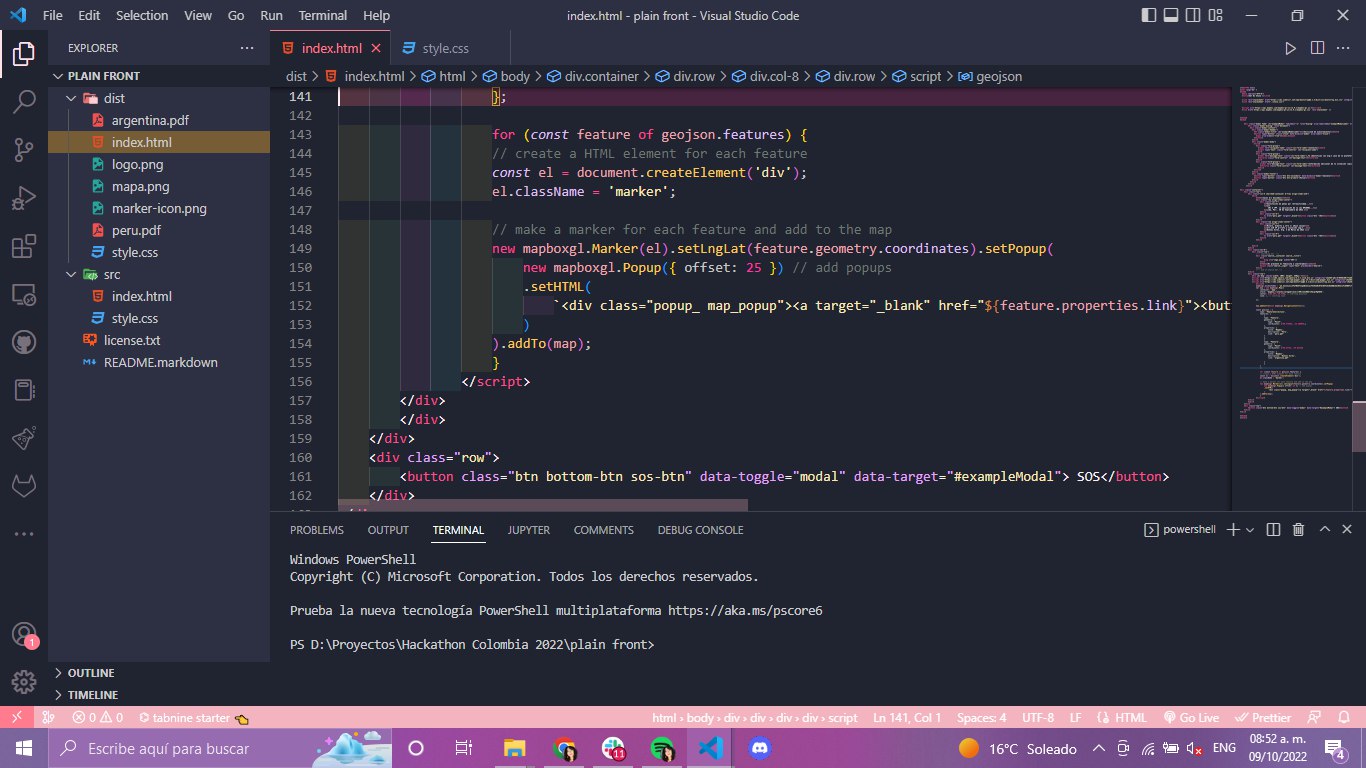
Task: Open the Accounts menu in the activity bar
Action: point(24,635)
